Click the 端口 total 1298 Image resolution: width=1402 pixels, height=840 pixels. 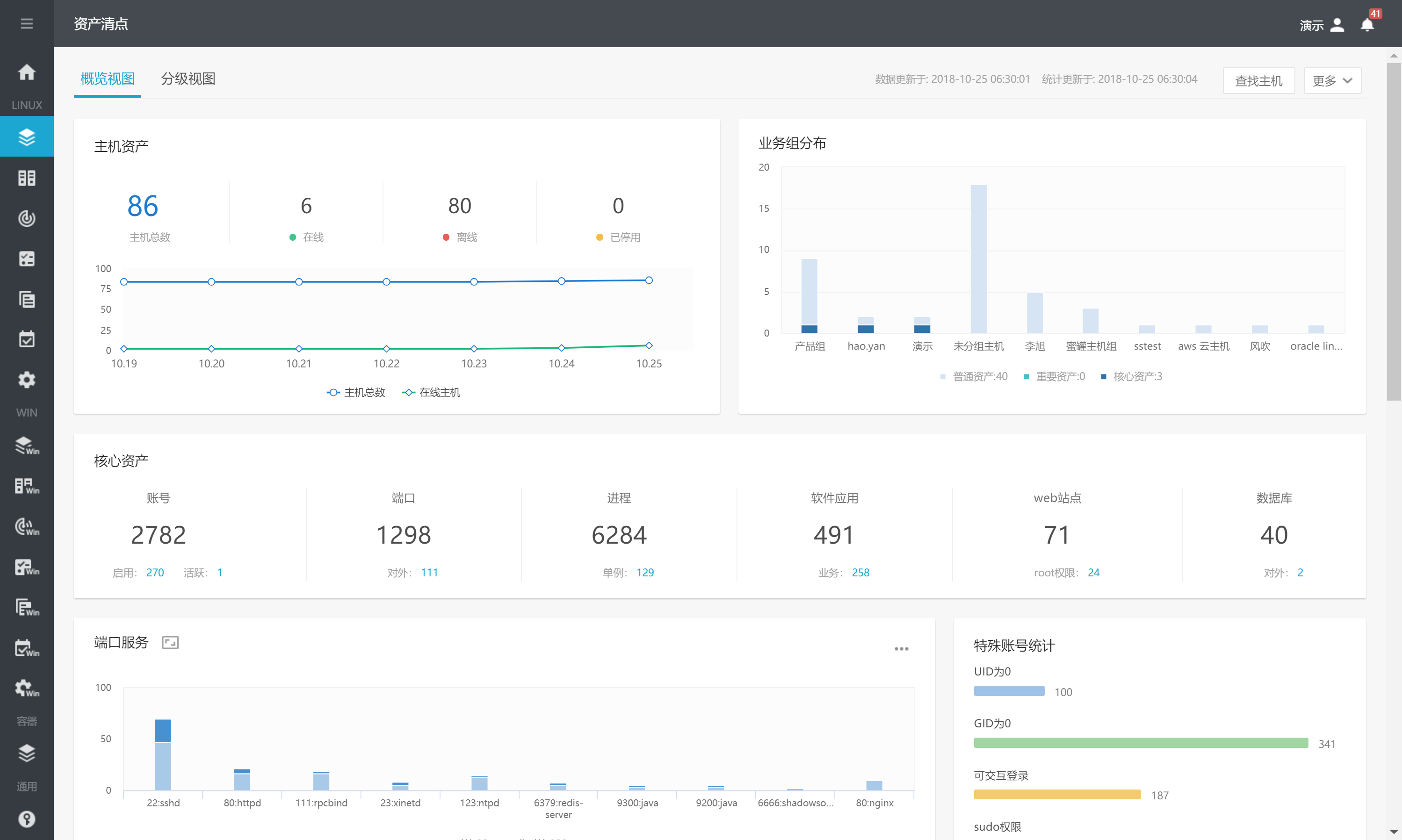[x=404, y=535]
